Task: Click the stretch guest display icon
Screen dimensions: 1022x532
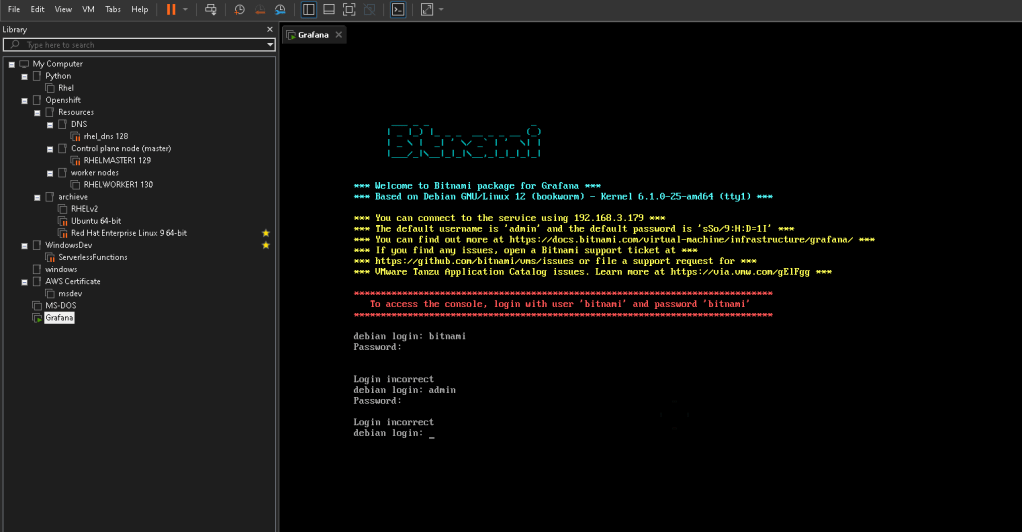Action: pos(427,10)
